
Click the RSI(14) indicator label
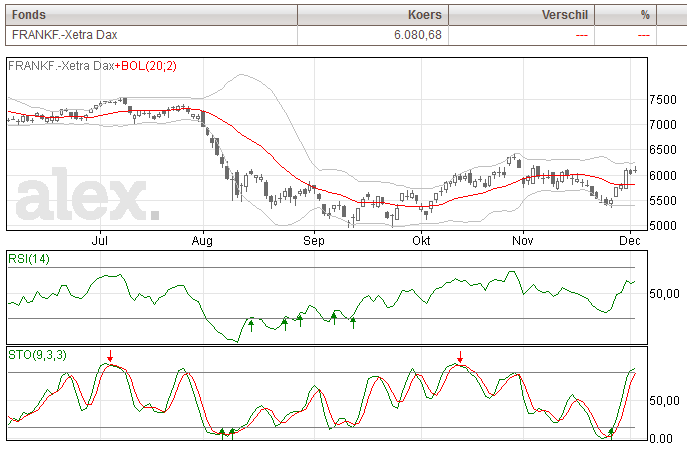click(29, 259)
